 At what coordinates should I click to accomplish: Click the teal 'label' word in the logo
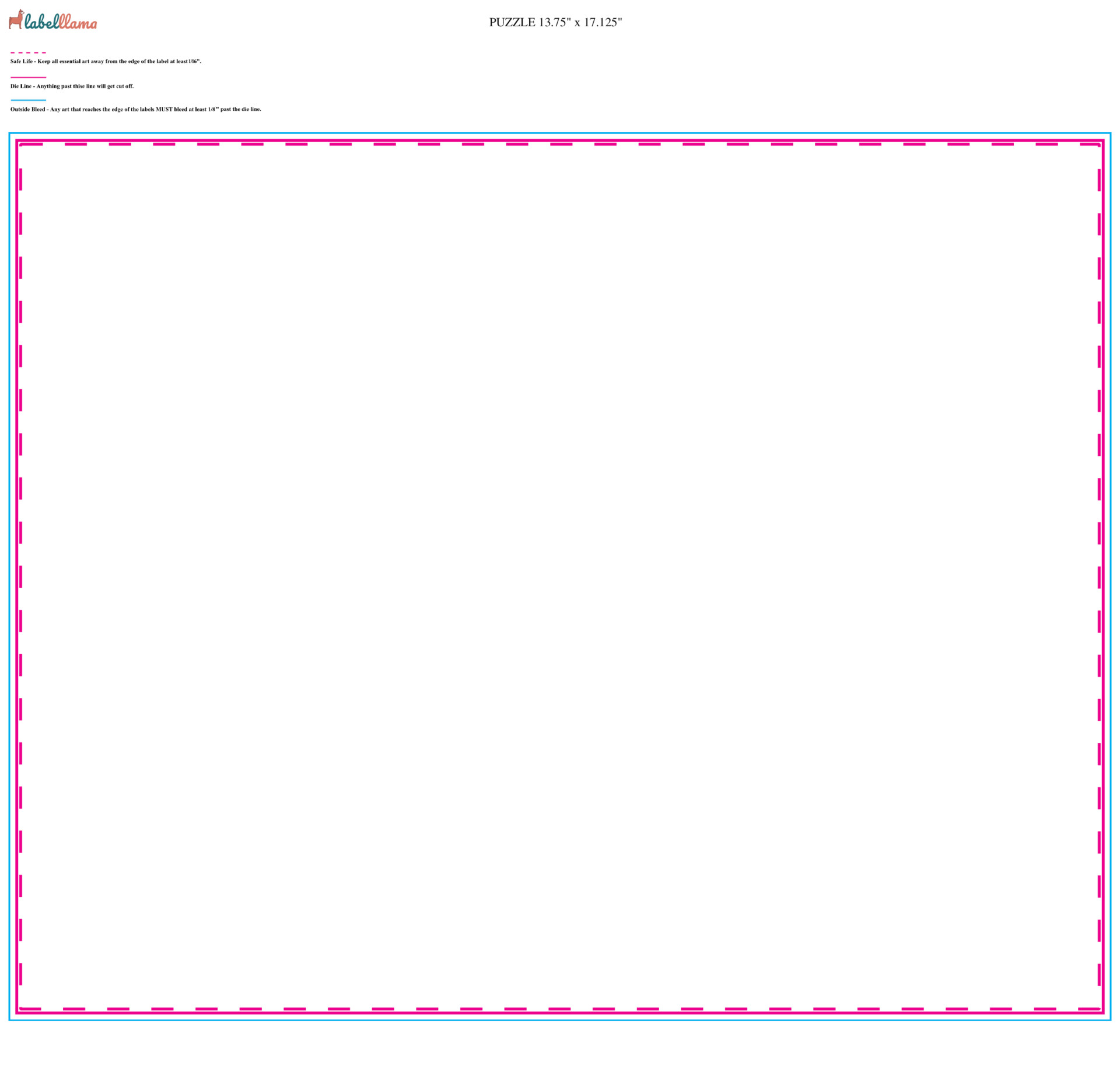pos(42,22)
